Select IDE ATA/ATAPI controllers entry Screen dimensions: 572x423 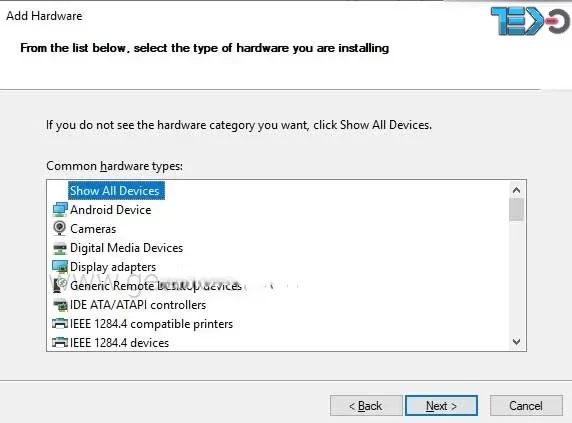point(138,305)
